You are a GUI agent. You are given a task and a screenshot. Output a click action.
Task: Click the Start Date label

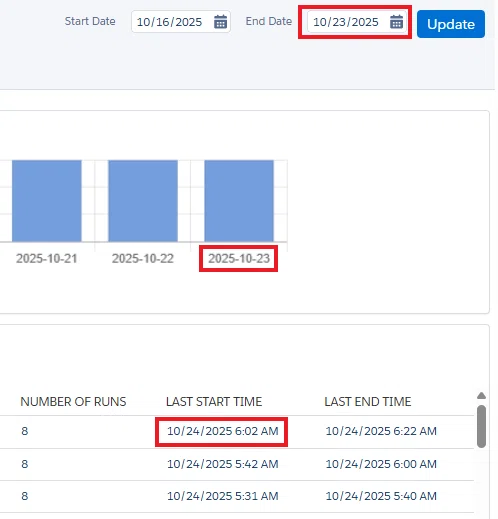(x=90, y=21)
